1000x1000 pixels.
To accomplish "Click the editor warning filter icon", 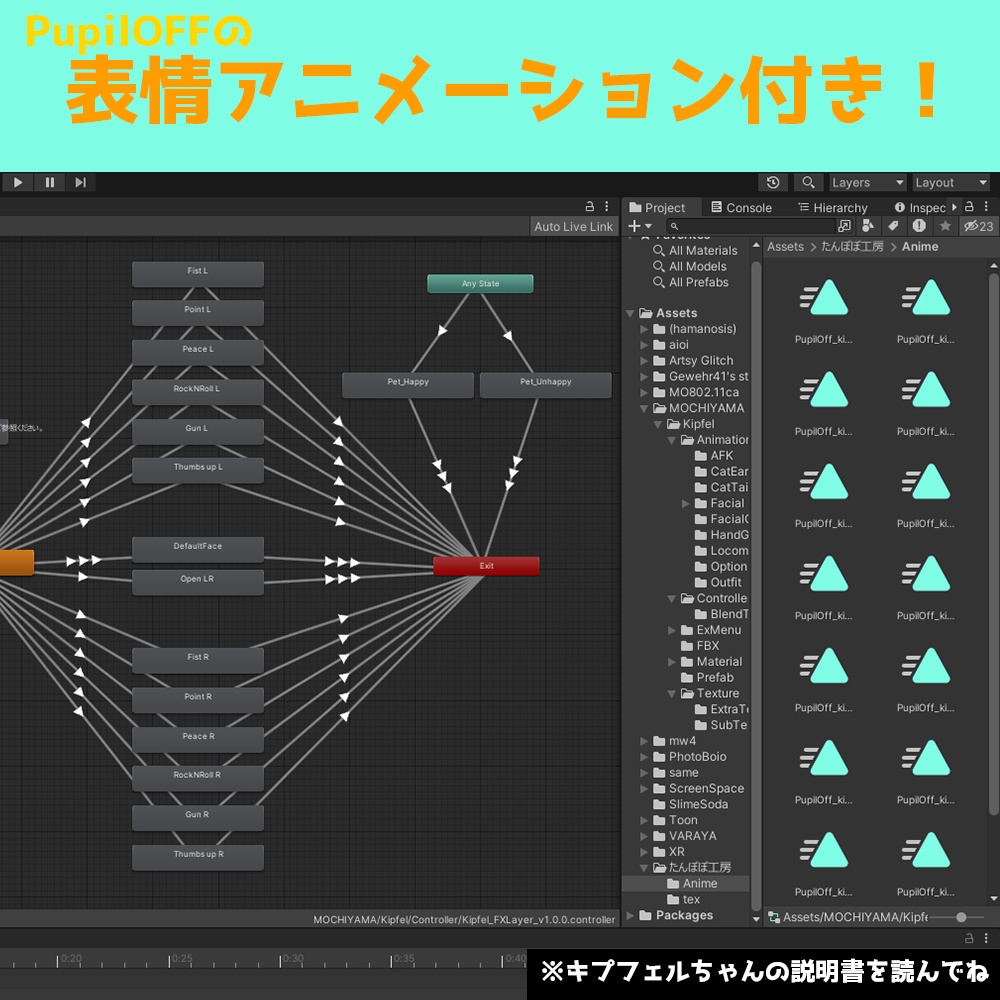I will tap(921, 226).
